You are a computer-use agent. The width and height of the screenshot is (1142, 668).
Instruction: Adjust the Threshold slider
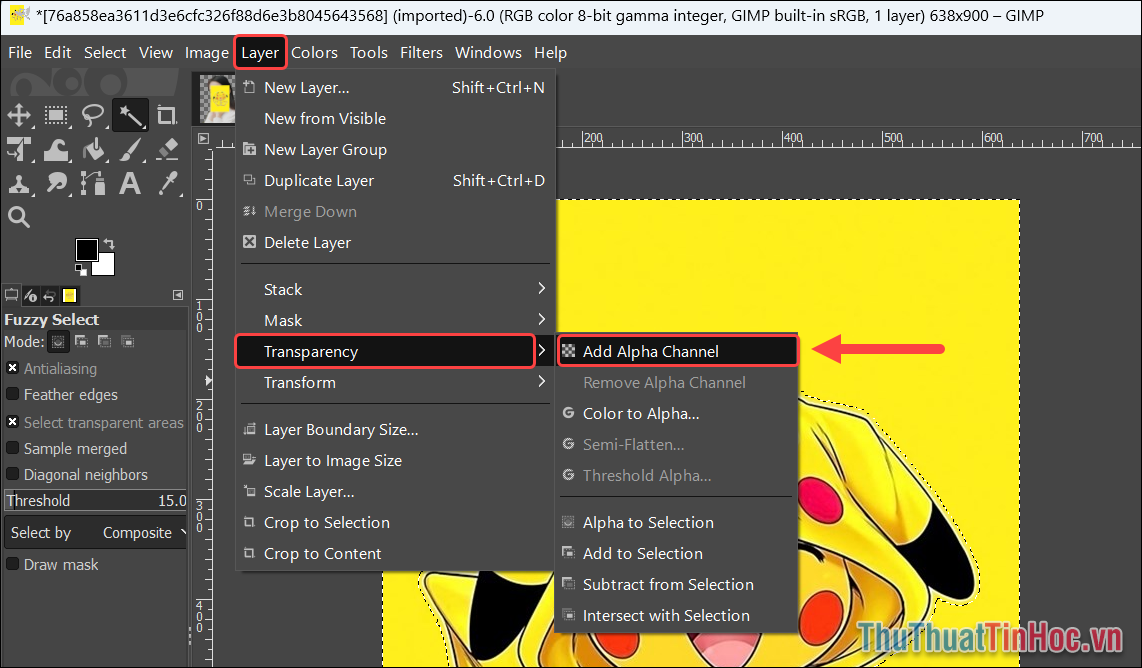96,500
